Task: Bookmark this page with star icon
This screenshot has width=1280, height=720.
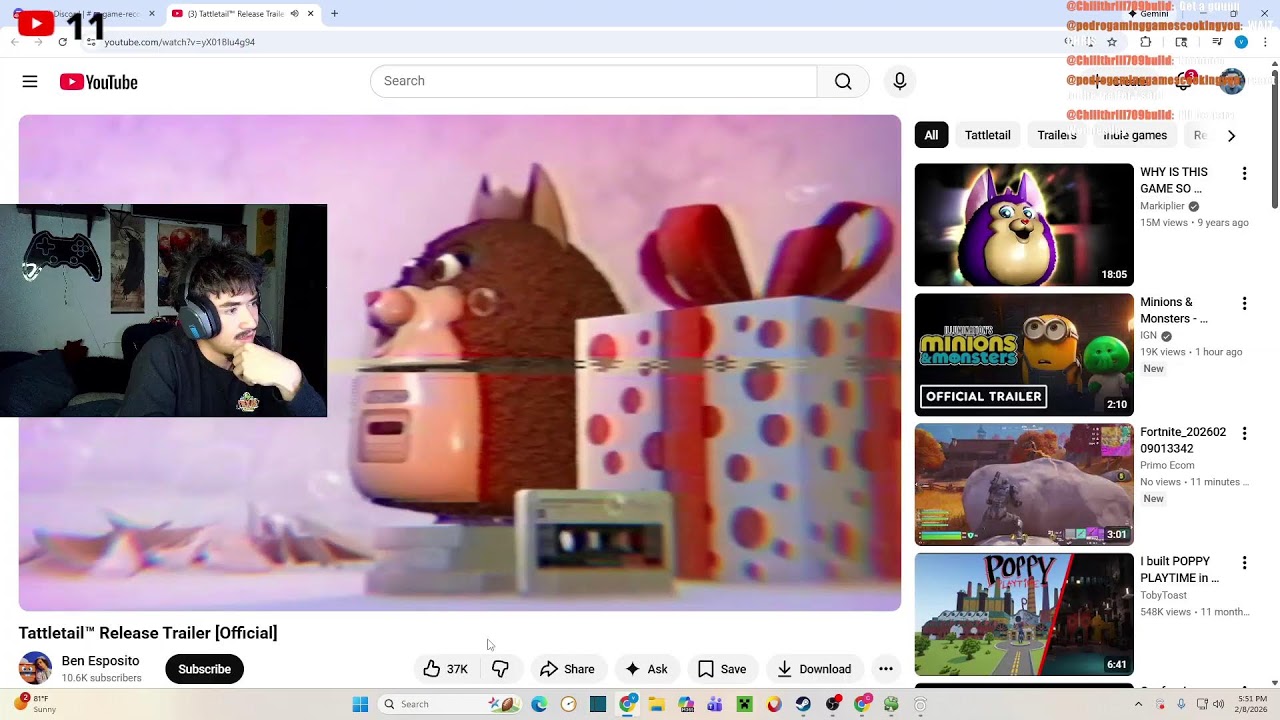Action: (x=1111, y=42)
